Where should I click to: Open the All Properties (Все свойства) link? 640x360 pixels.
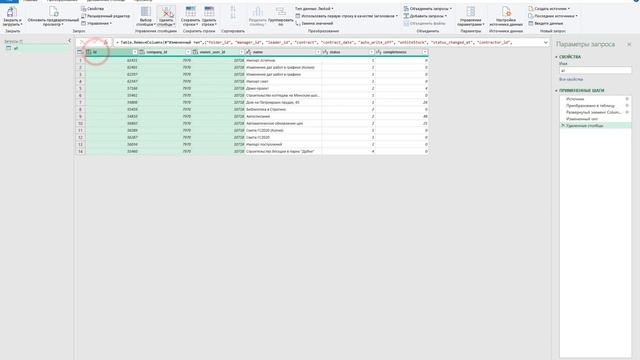point(571,79)
